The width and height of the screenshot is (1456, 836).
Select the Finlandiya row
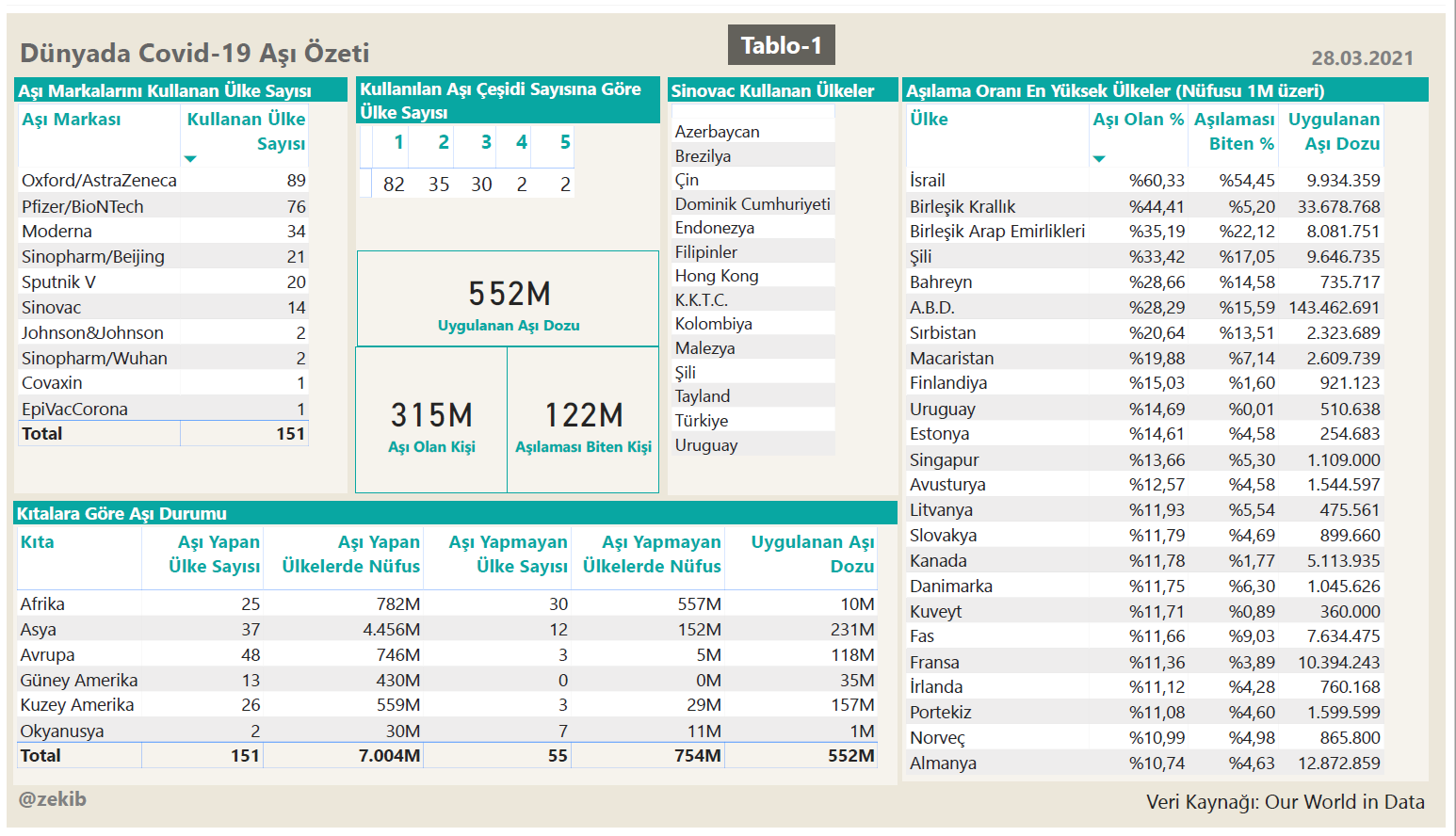(x=1145, y=383)
